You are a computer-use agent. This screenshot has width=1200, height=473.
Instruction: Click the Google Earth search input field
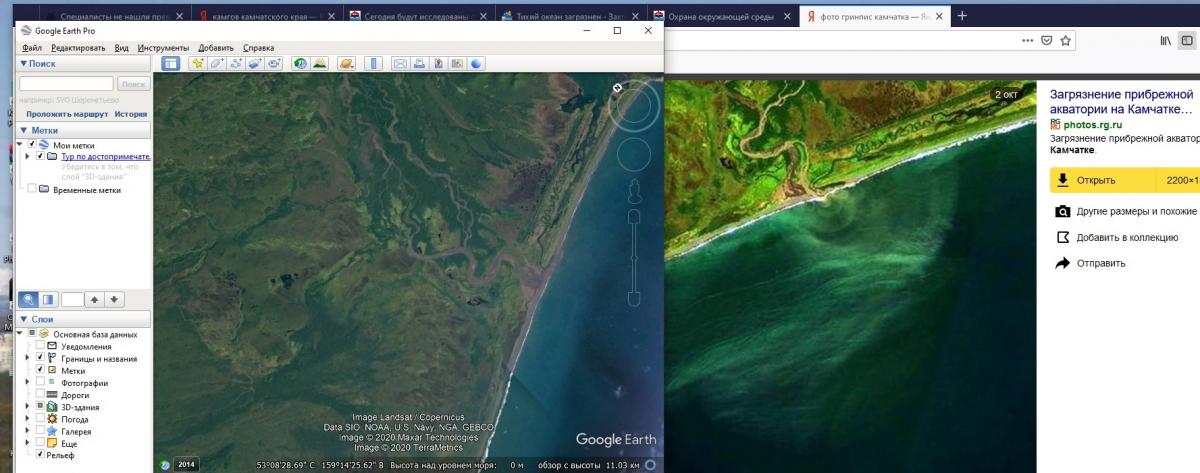[x=66, y=84]
